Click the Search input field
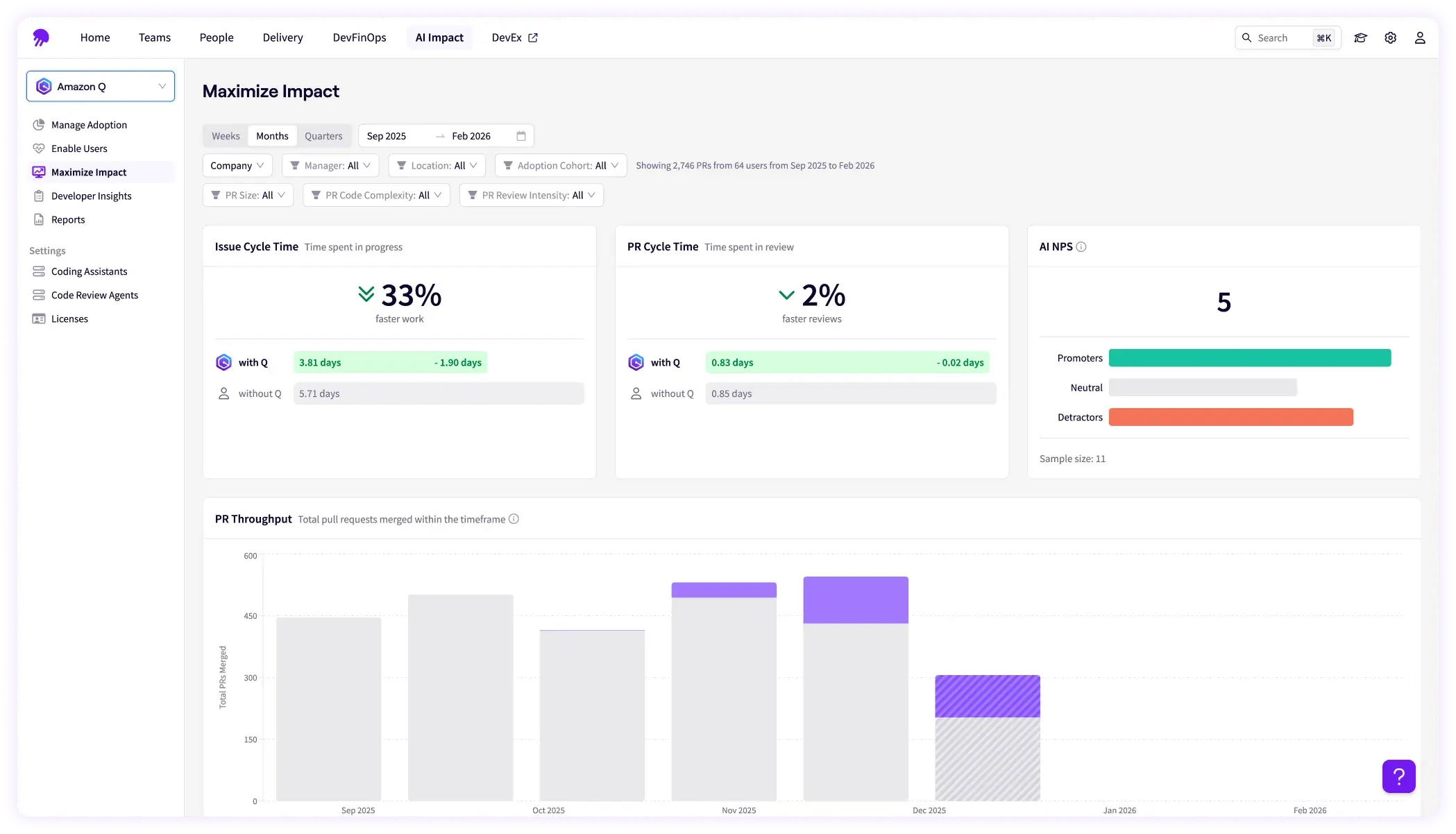1456x834 pixels. (1283, 38)
